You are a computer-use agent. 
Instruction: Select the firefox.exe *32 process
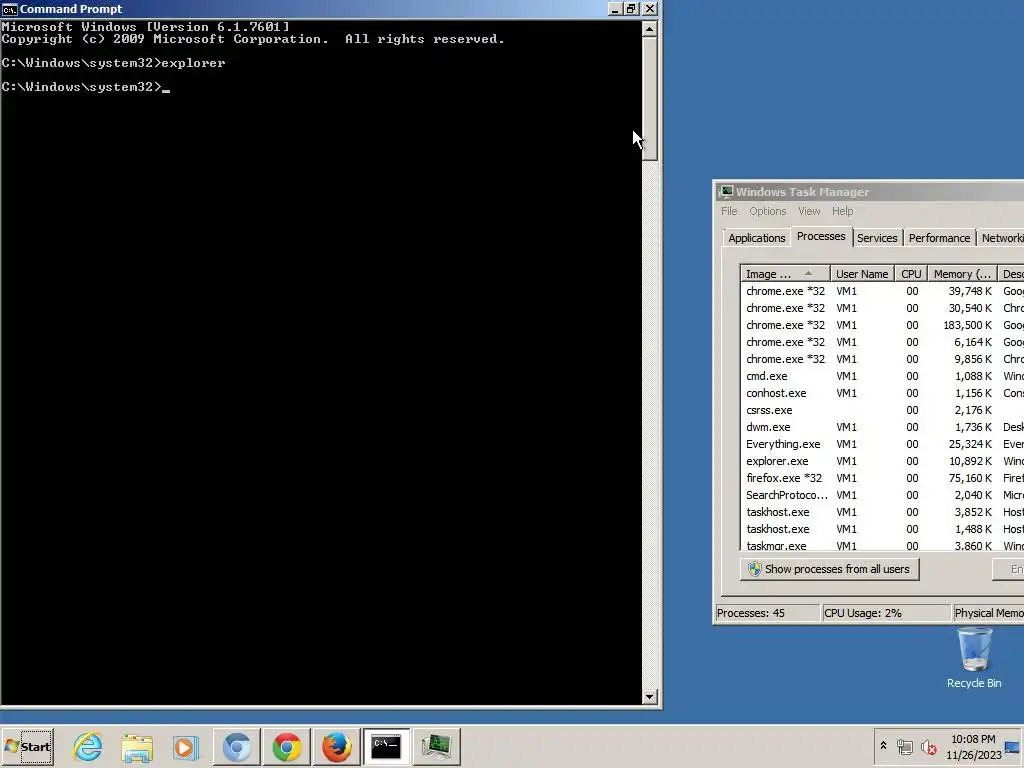pos(883,478)
